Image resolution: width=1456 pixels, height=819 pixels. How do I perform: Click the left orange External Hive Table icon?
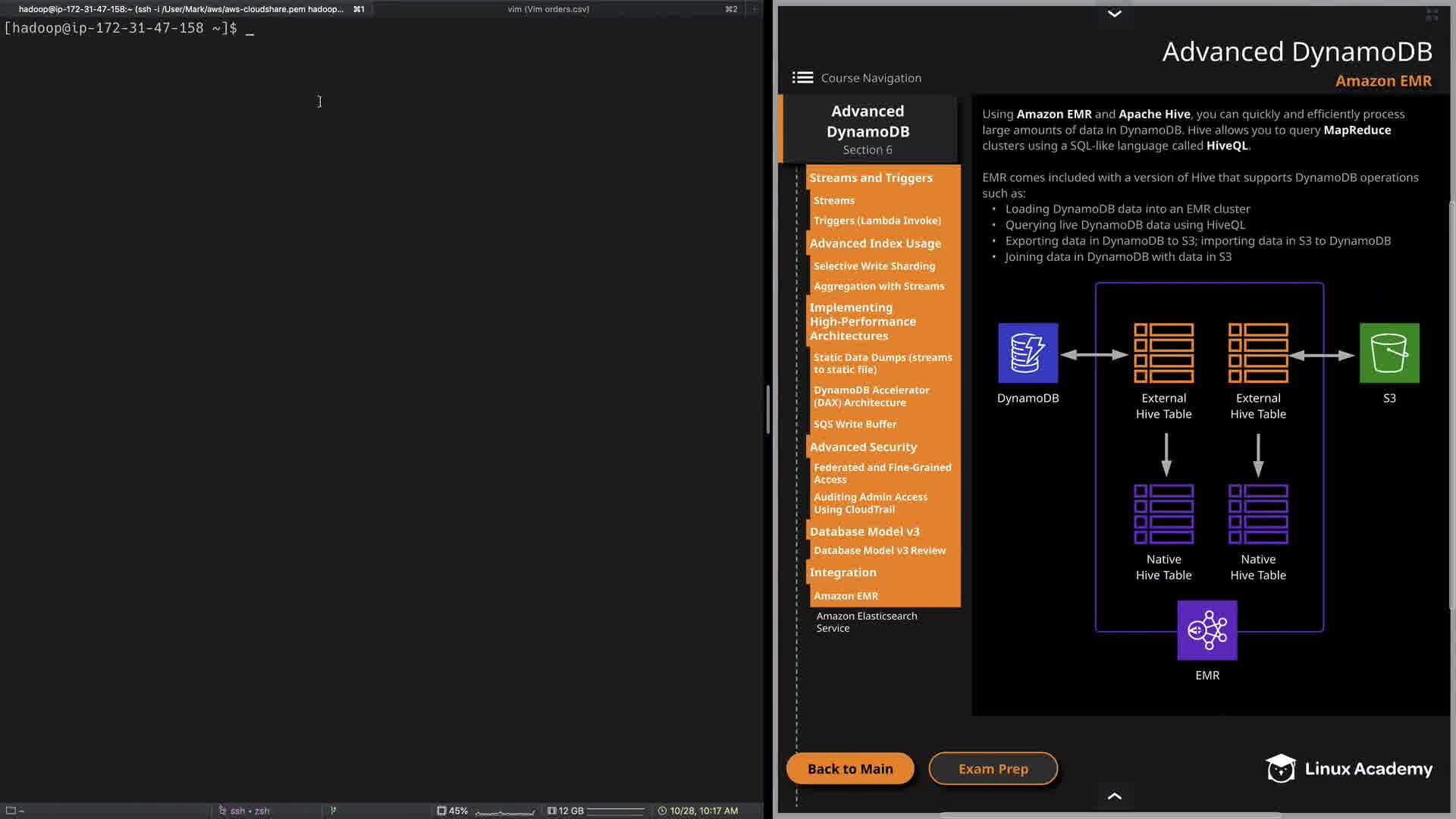1163,353
